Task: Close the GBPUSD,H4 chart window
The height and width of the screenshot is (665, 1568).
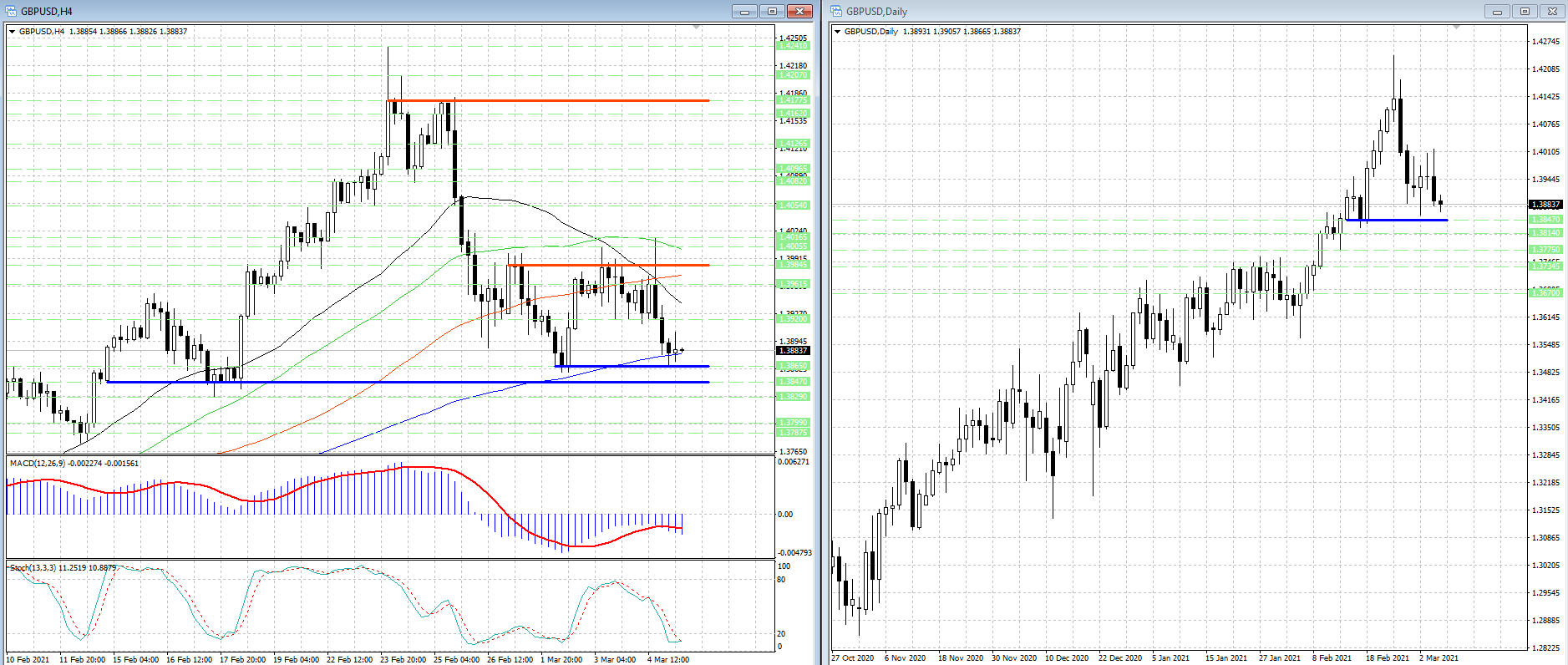Action: (799, 11)
